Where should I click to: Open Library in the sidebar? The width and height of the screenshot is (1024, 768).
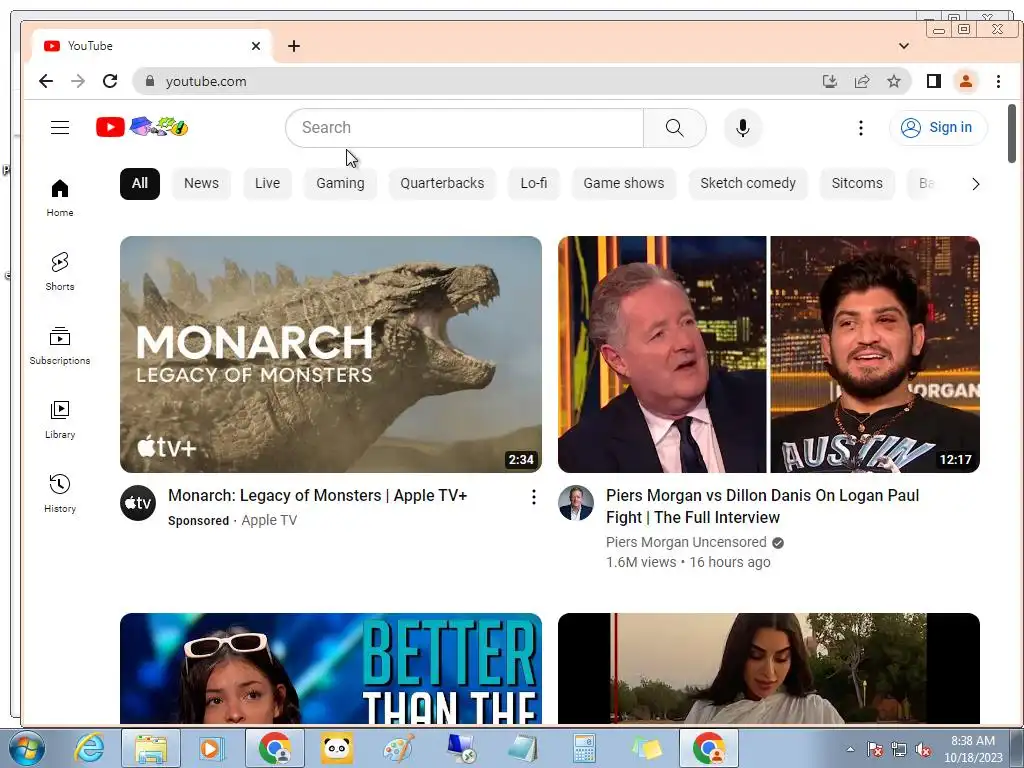tap(60, 420)
